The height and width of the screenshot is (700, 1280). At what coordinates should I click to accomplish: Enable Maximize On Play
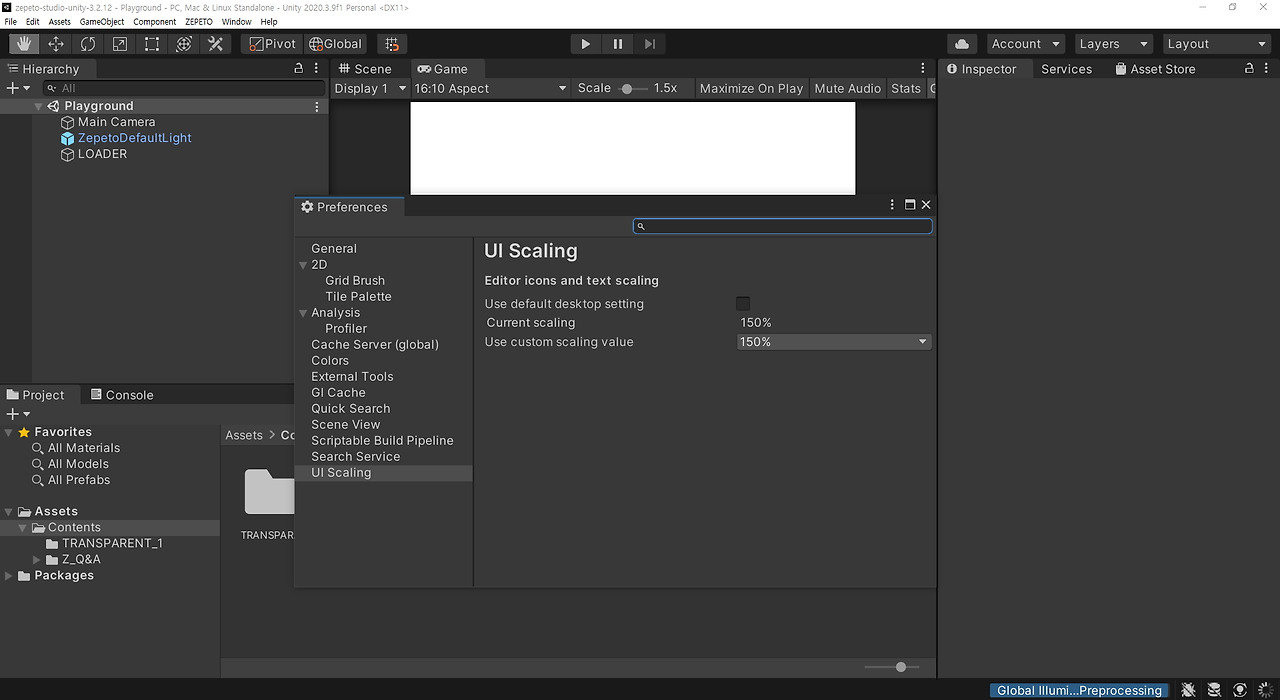tap(750, 88)
